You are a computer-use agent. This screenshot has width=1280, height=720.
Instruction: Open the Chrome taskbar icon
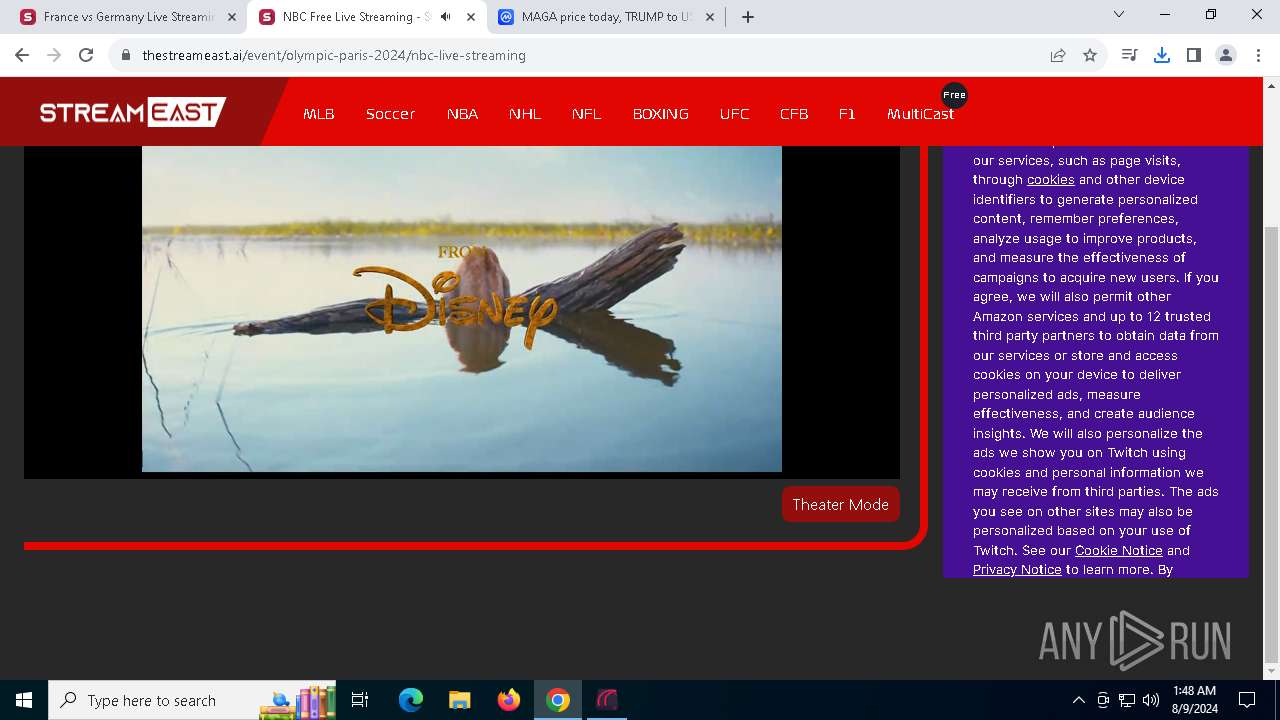click(x=558, y=700)
